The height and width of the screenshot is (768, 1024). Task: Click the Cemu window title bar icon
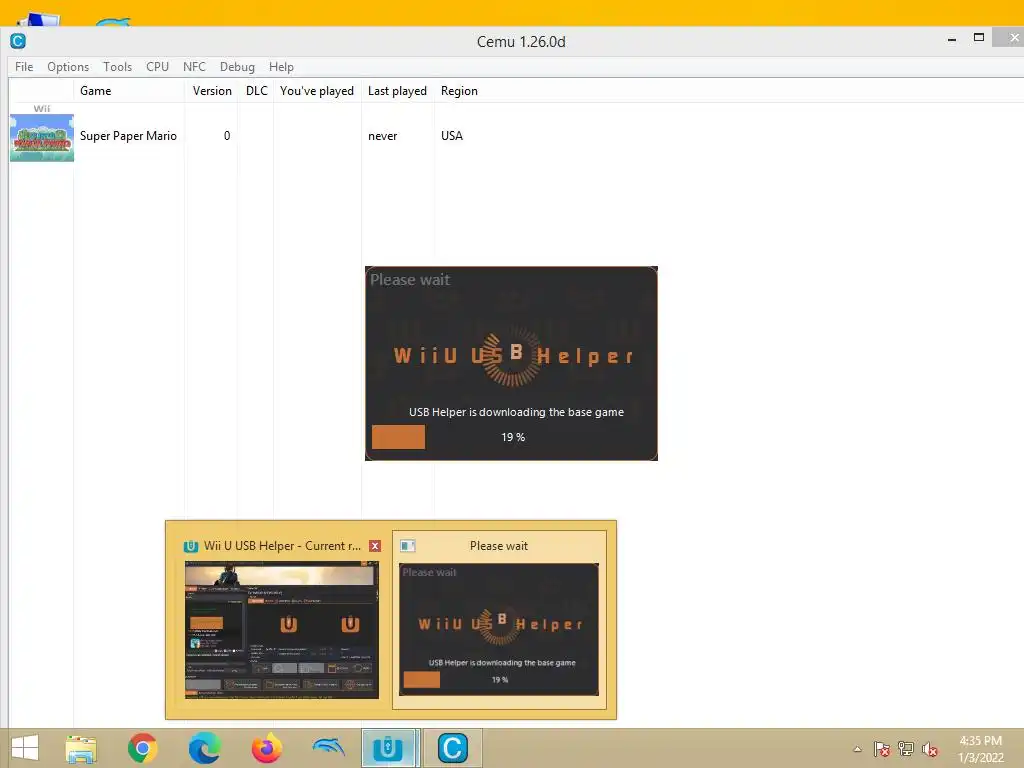coord(18,41)
